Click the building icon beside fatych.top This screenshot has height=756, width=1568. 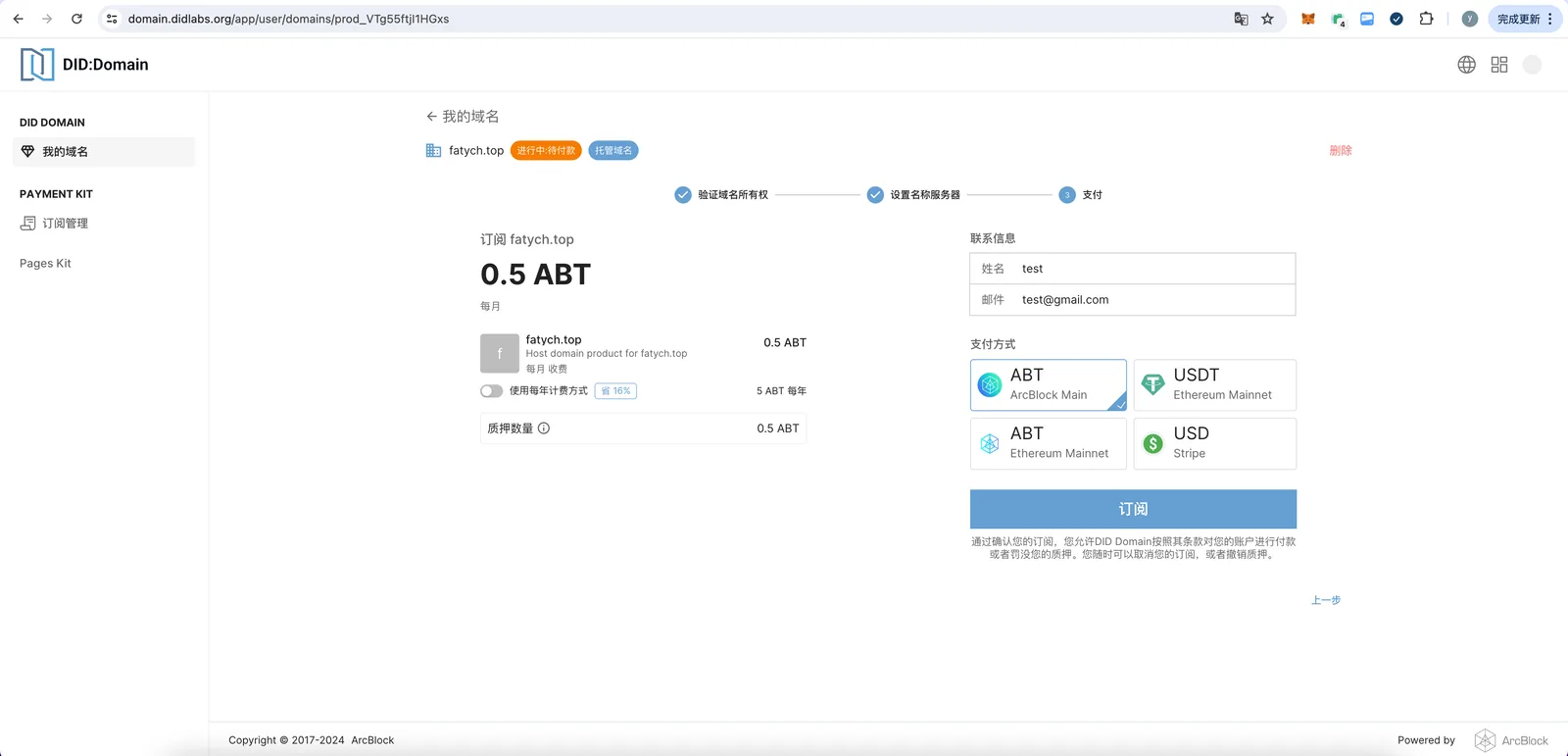[x=433, y=151]
